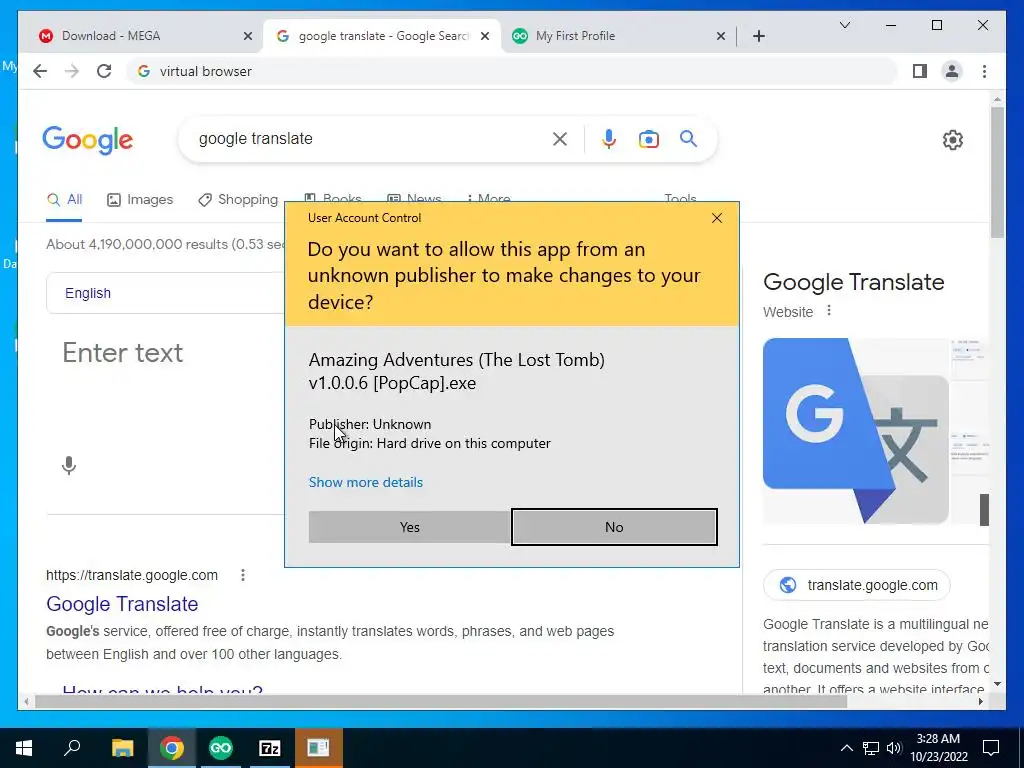
Task: Show hidden system tray icons
Action: (846, 748)
